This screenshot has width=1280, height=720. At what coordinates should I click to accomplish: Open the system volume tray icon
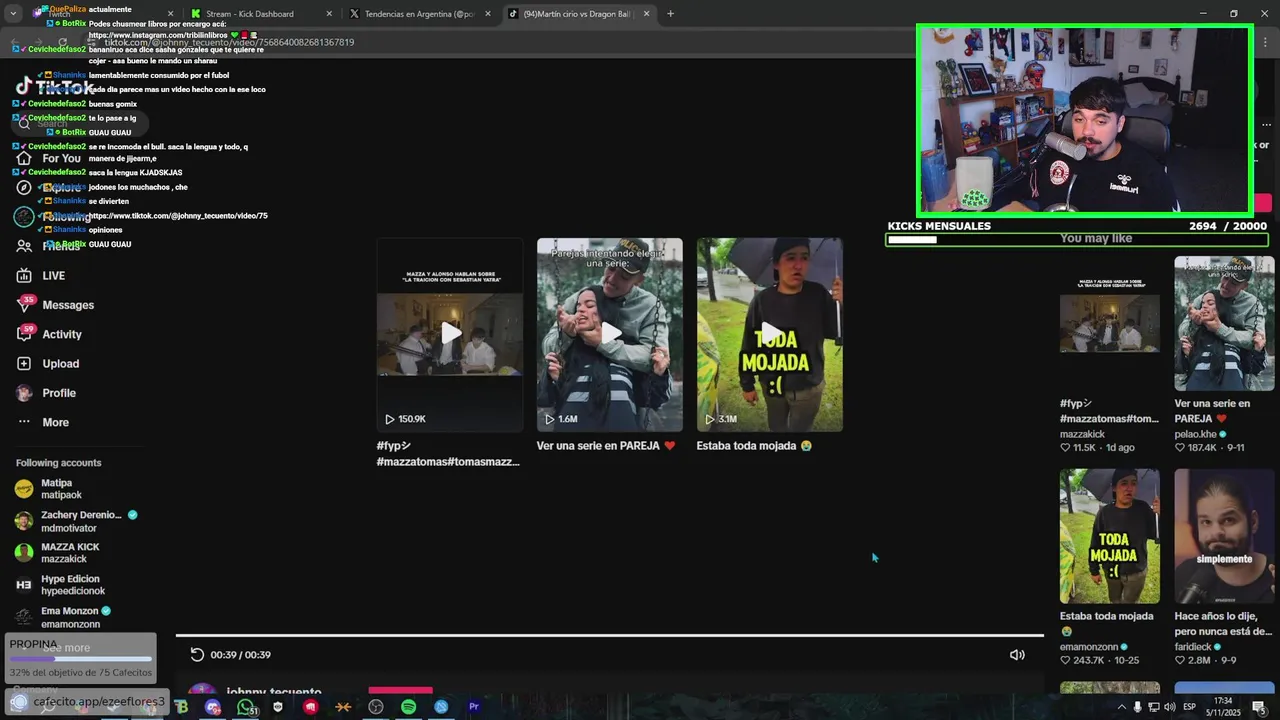1170,707
